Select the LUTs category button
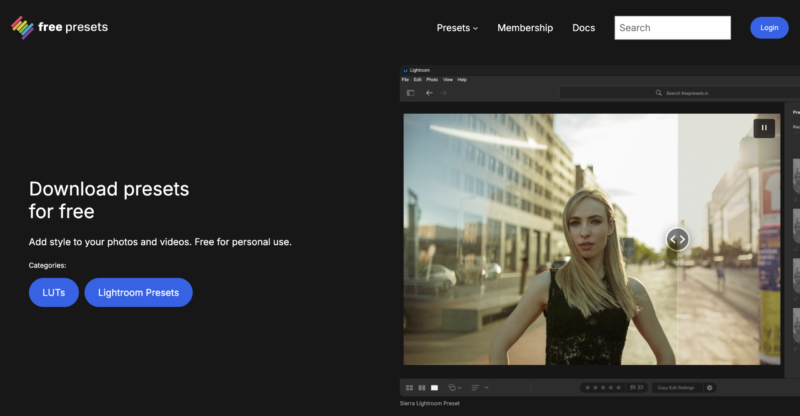 point(54,292)
